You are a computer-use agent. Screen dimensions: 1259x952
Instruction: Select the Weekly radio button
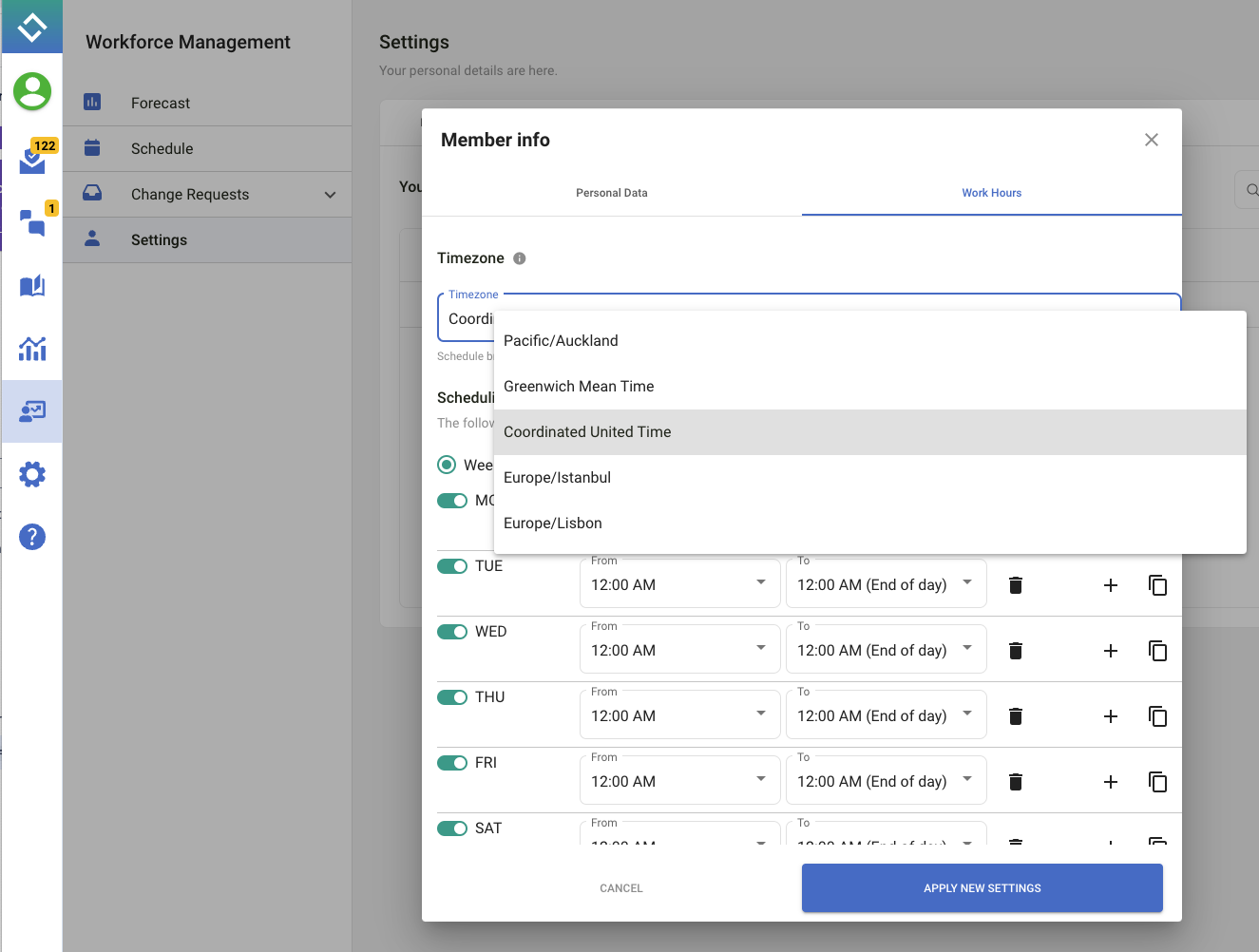click(x=447, y=465)
